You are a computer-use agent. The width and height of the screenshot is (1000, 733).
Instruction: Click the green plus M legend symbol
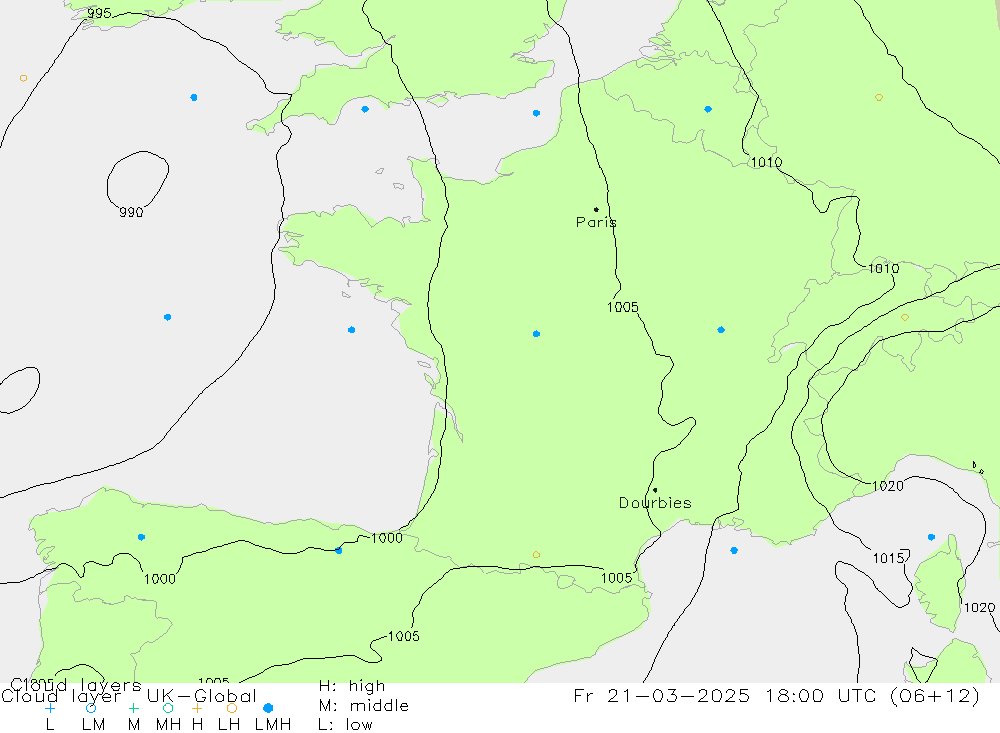pyautogui.click(x=133, y=708)
